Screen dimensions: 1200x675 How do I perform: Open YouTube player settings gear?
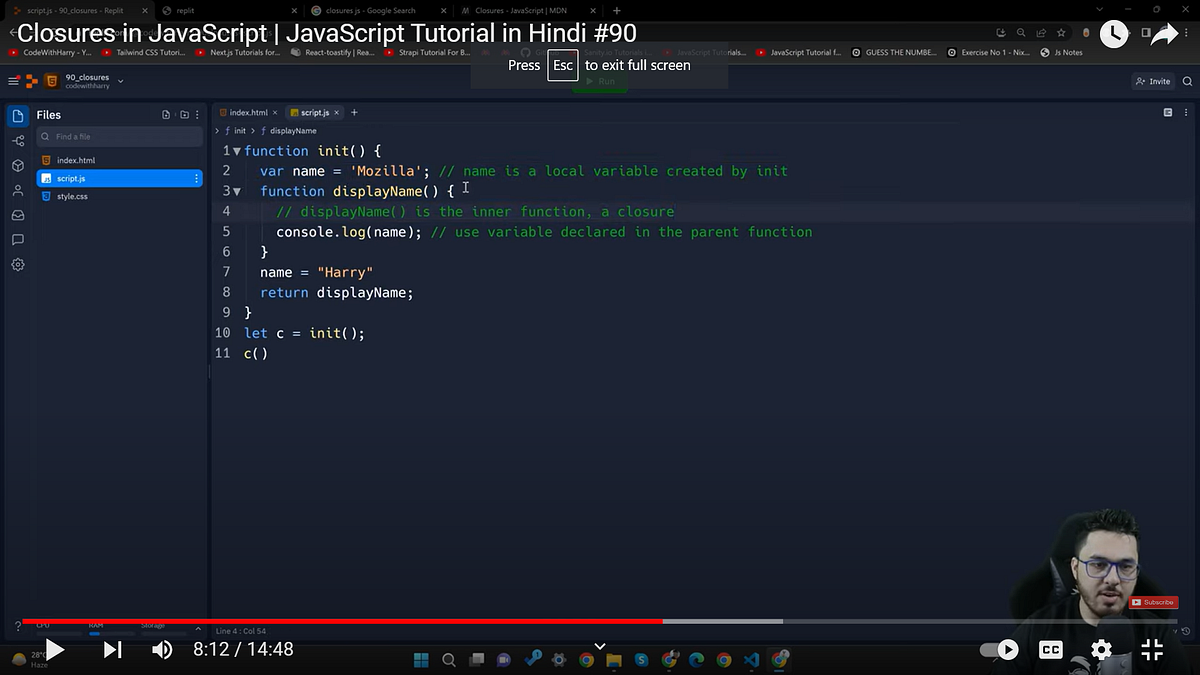tap(1100, 650)
